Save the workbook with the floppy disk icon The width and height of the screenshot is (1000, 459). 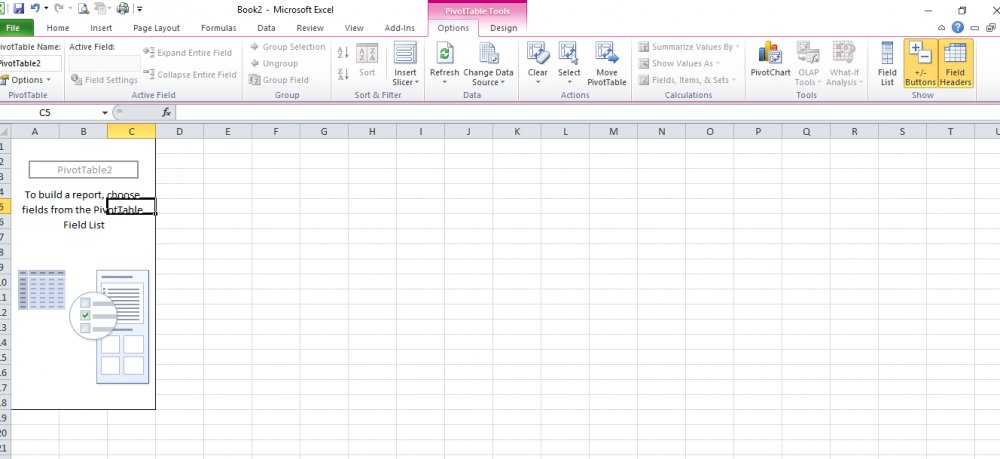click(x=18, y=9)
